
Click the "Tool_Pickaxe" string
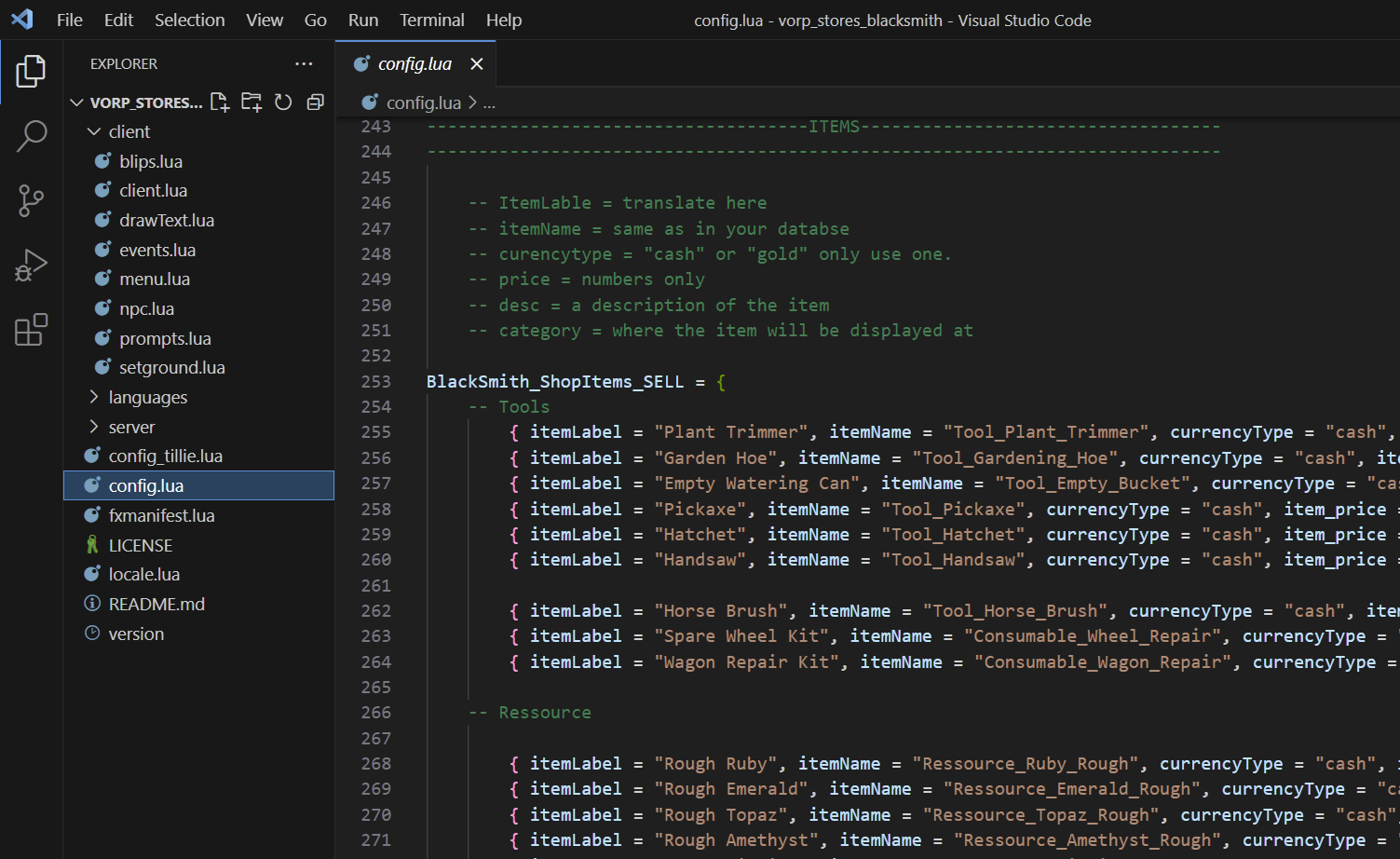[x=953, y=509]
